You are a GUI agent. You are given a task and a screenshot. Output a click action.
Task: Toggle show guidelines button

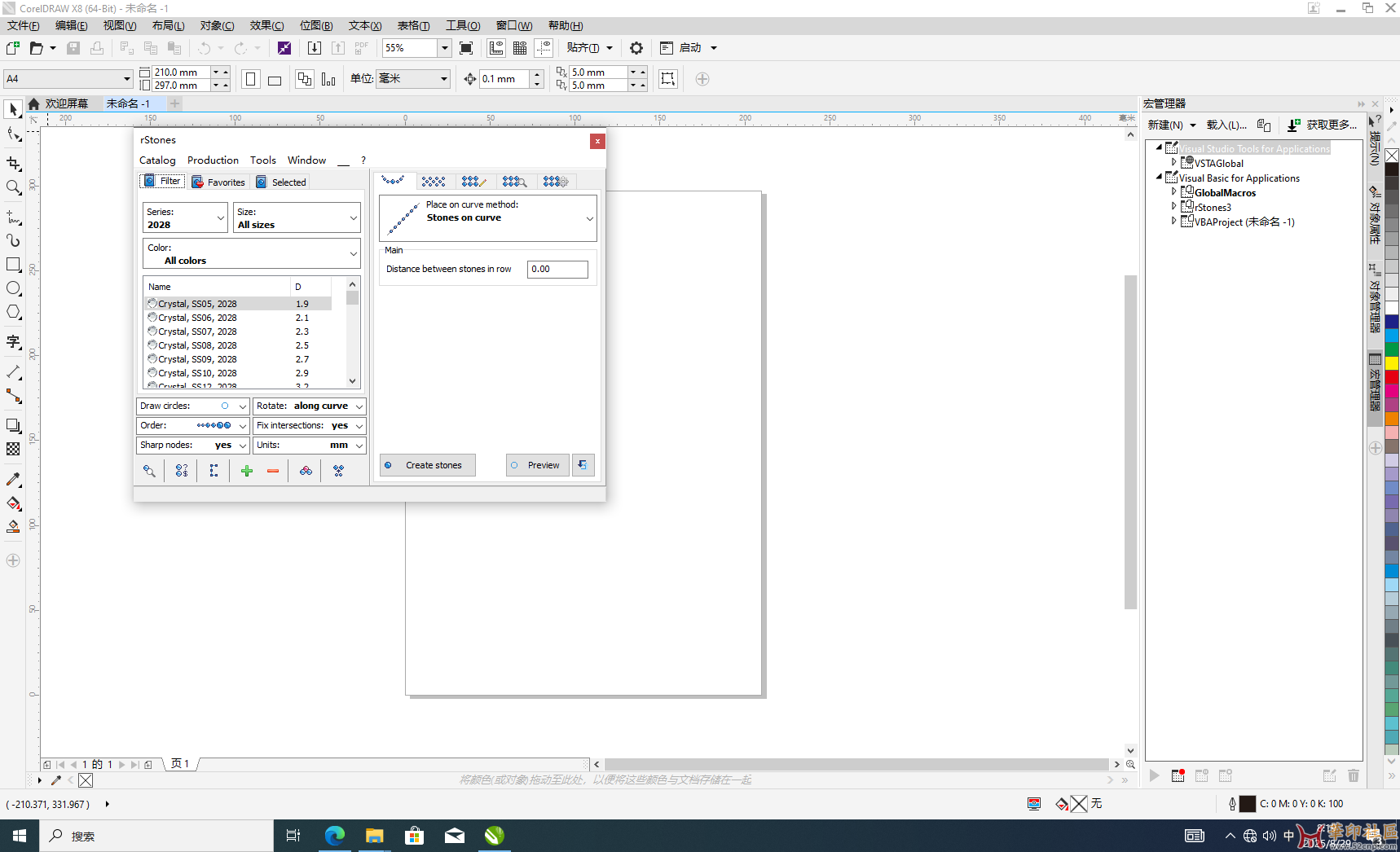tap(544, 48)
